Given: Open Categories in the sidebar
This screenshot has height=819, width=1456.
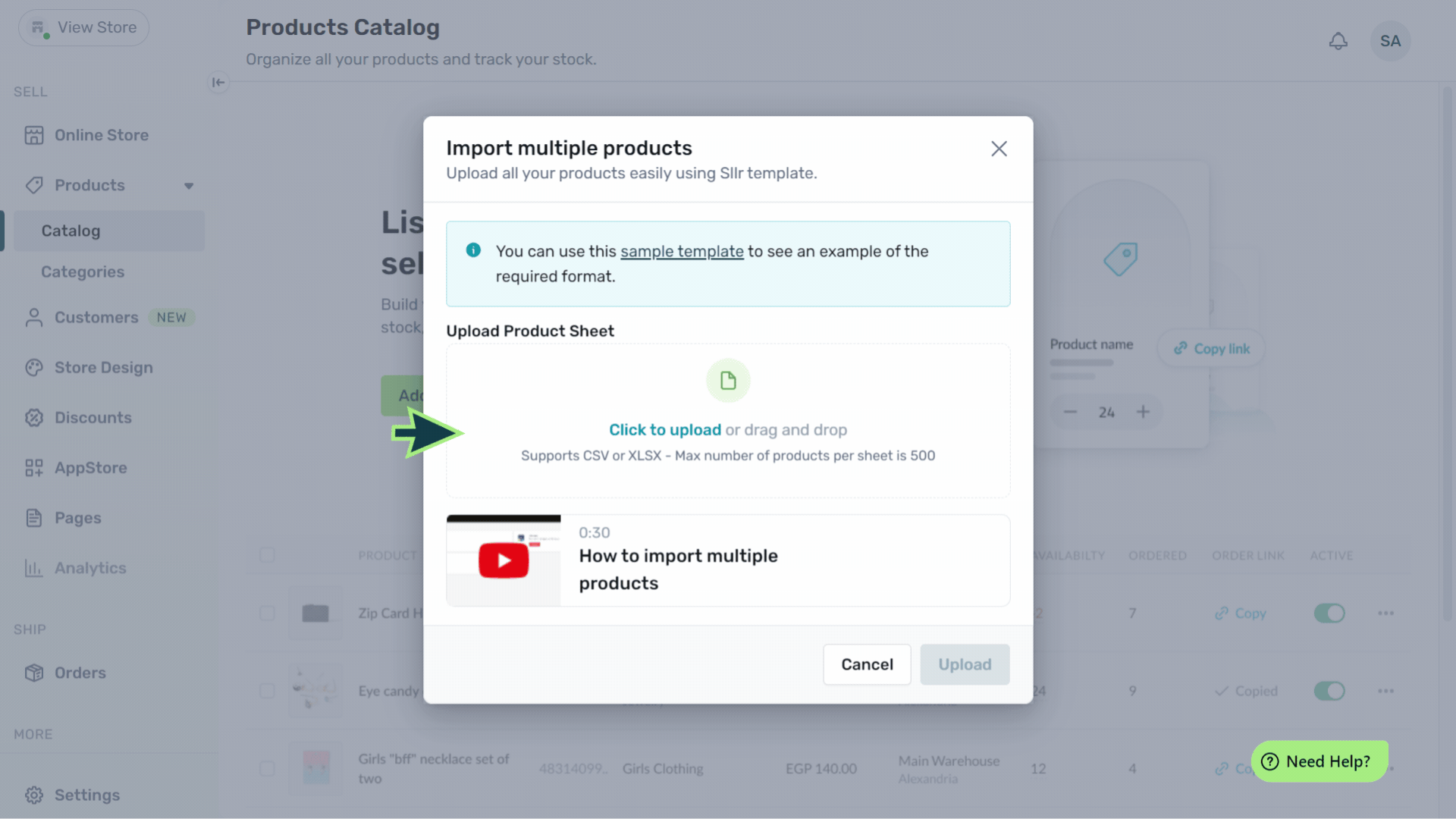Looking at the screenshot, I should pyautogui.click(x=83, y=271).
